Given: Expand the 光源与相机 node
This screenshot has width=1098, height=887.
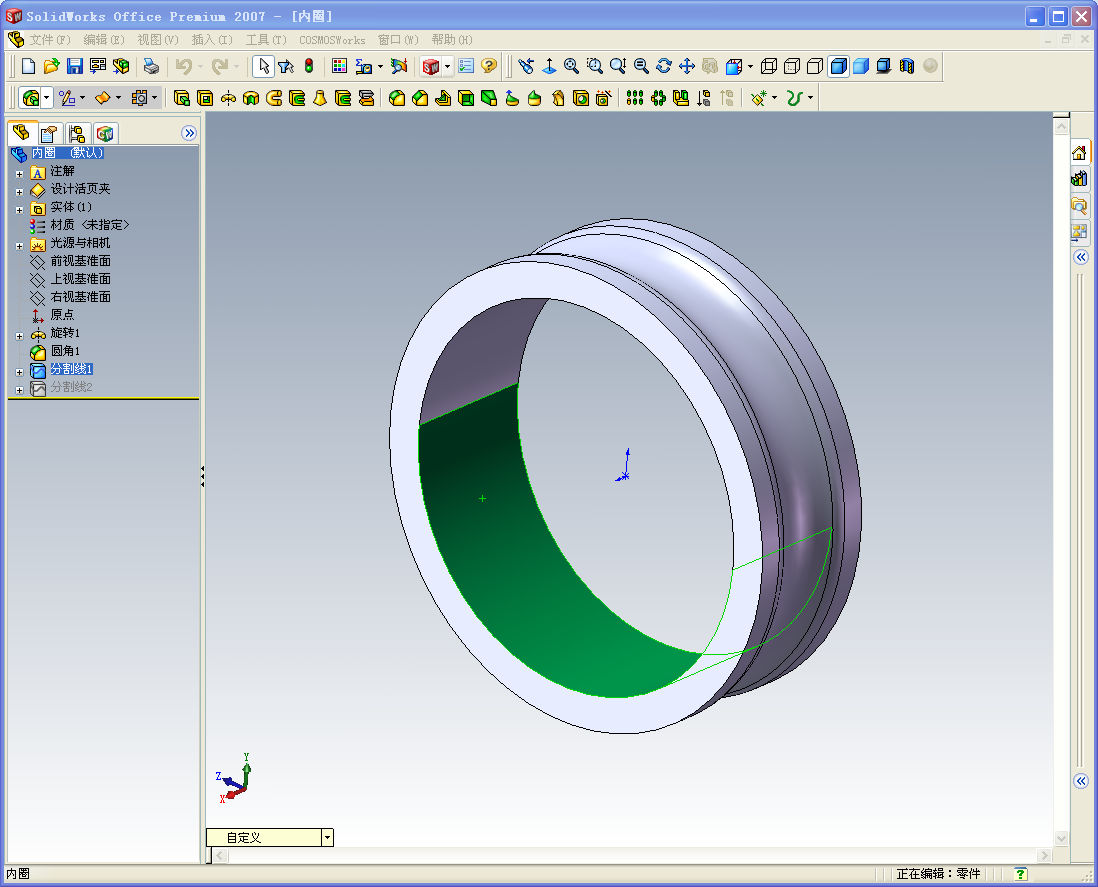Looking at the screenshot, I should (20, 245).
